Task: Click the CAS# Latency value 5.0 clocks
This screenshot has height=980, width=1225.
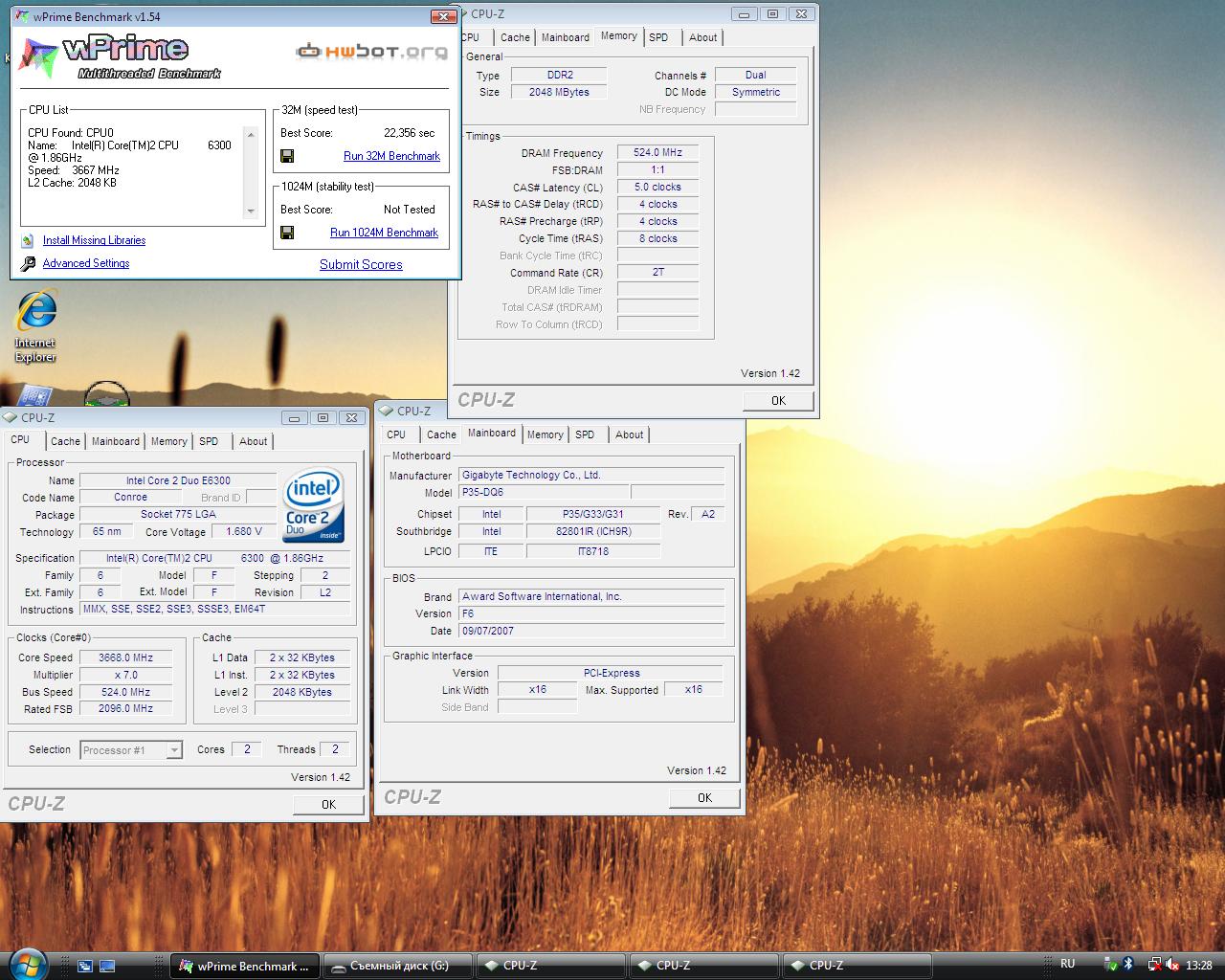Action: [658, 187]
